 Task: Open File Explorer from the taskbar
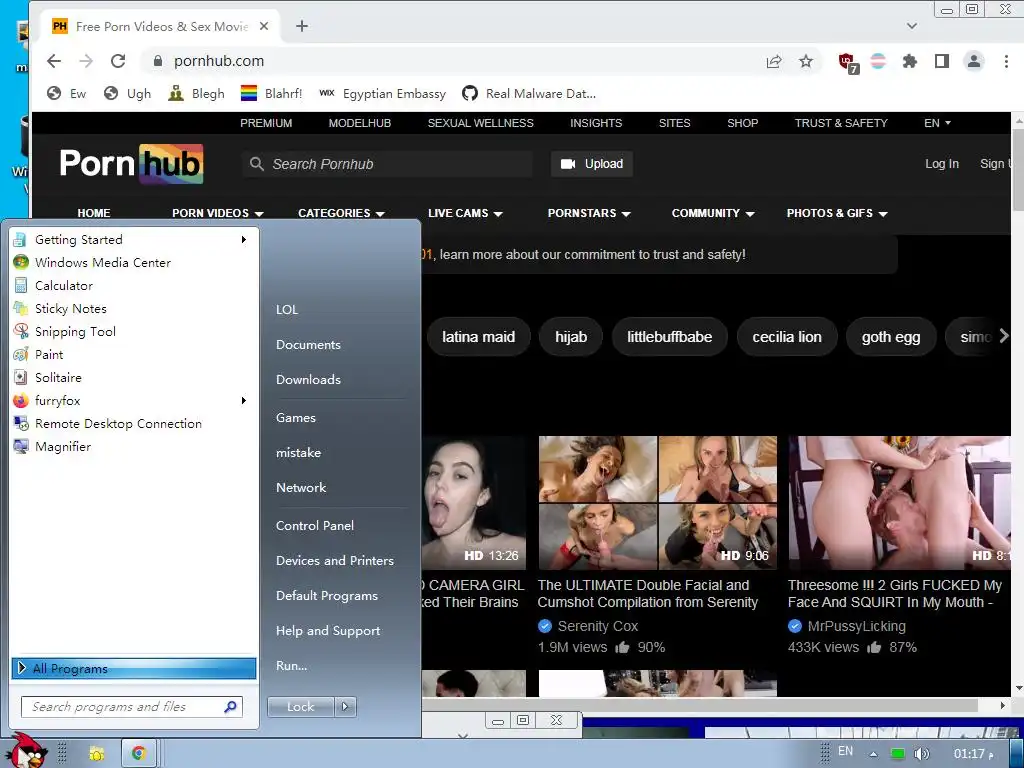(x=97, y=754)
